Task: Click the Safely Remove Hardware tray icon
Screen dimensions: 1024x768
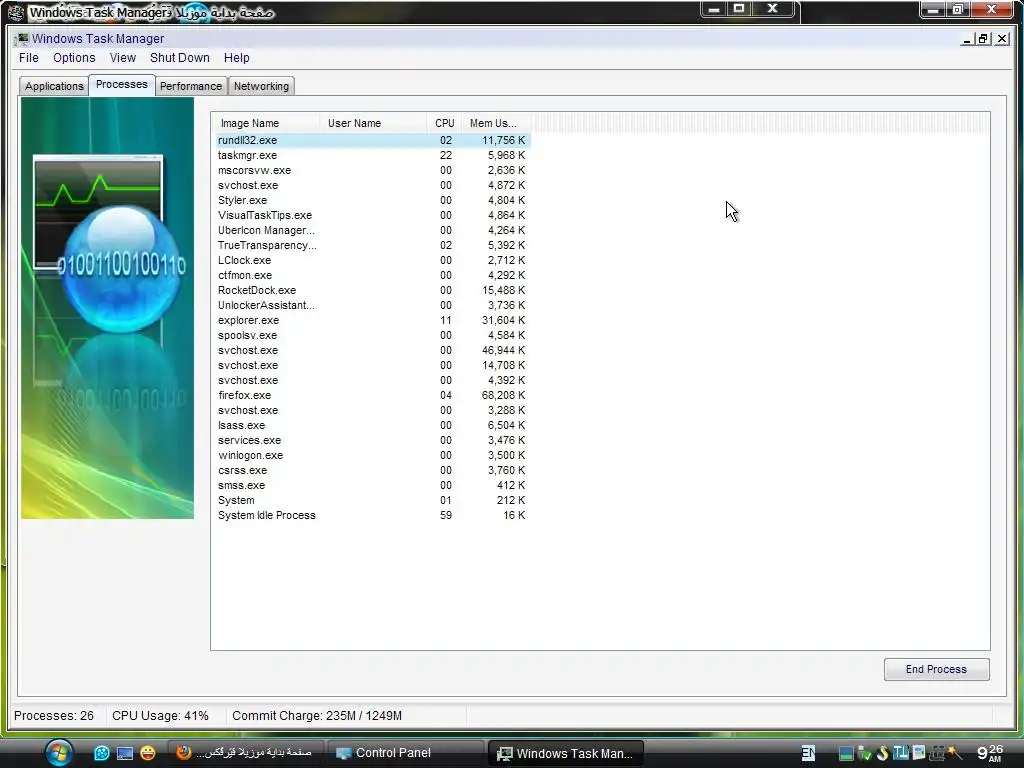Action: coord(864,753)
